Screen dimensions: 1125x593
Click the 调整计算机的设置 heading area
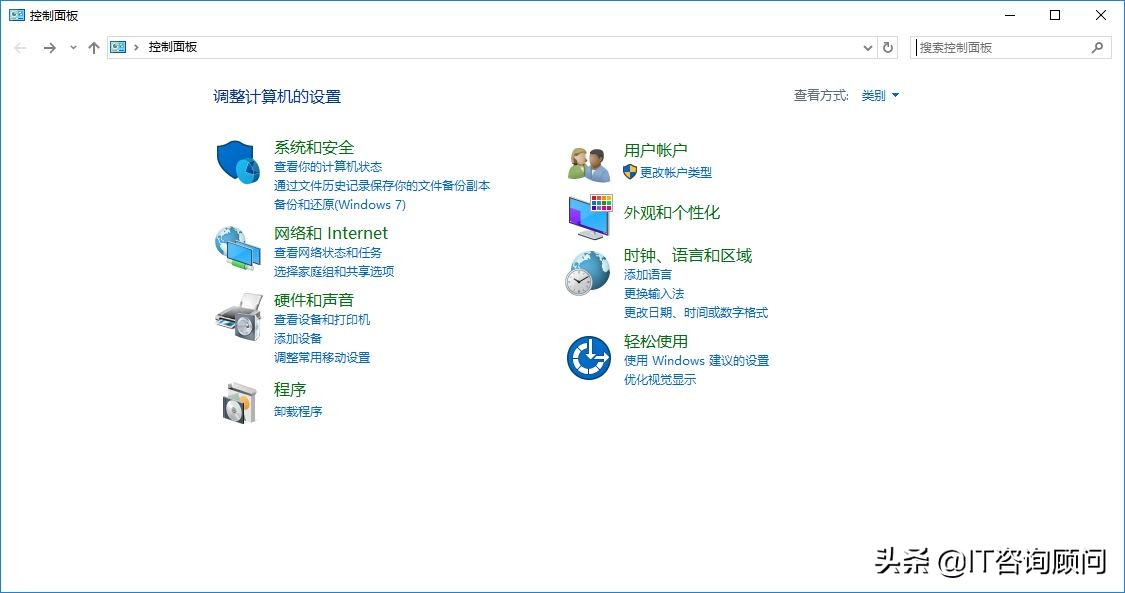[277, 96]
